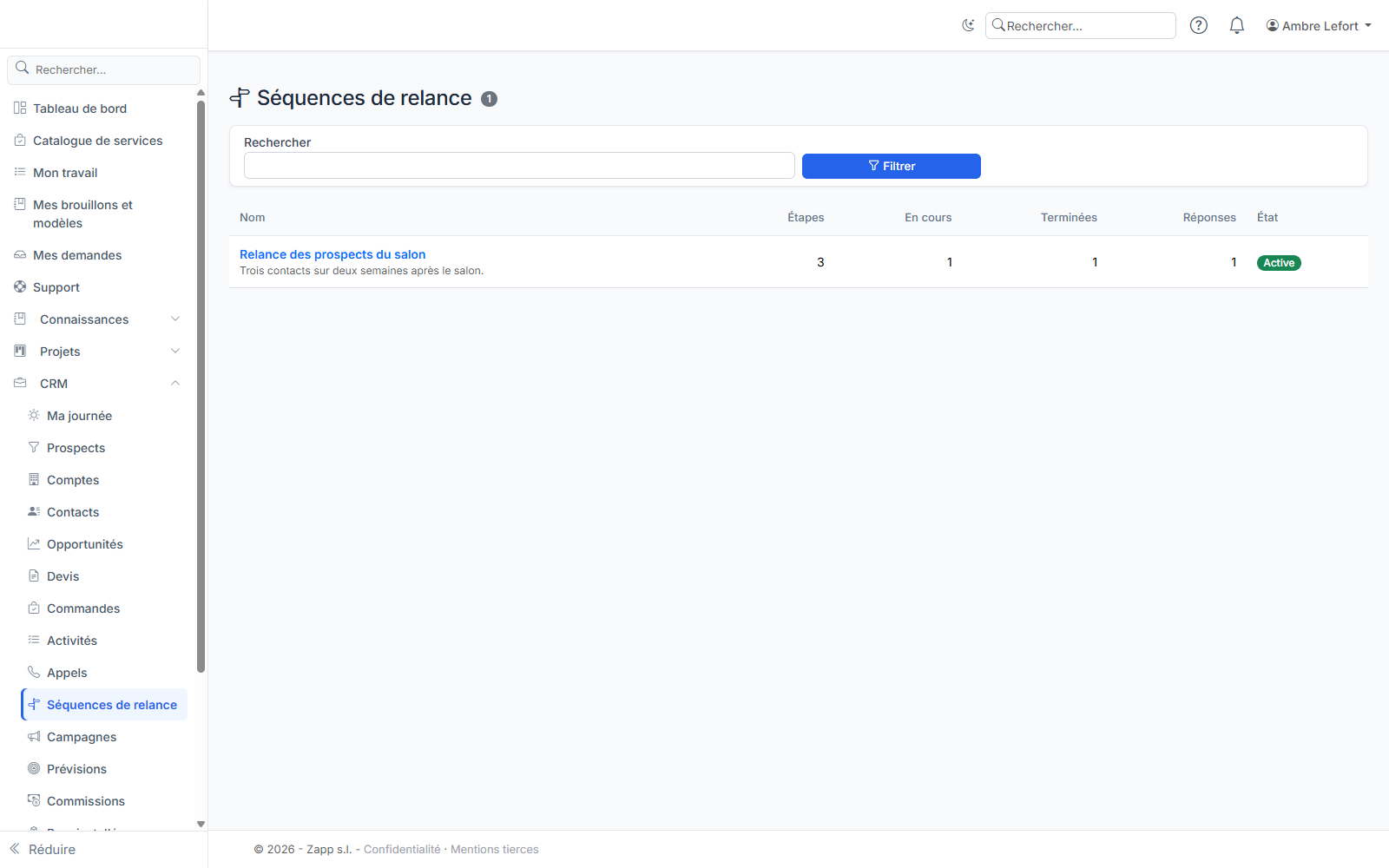Expand the Projets section chevron
This screenshot has height=868, width=1389.
(x=175, y=351)
